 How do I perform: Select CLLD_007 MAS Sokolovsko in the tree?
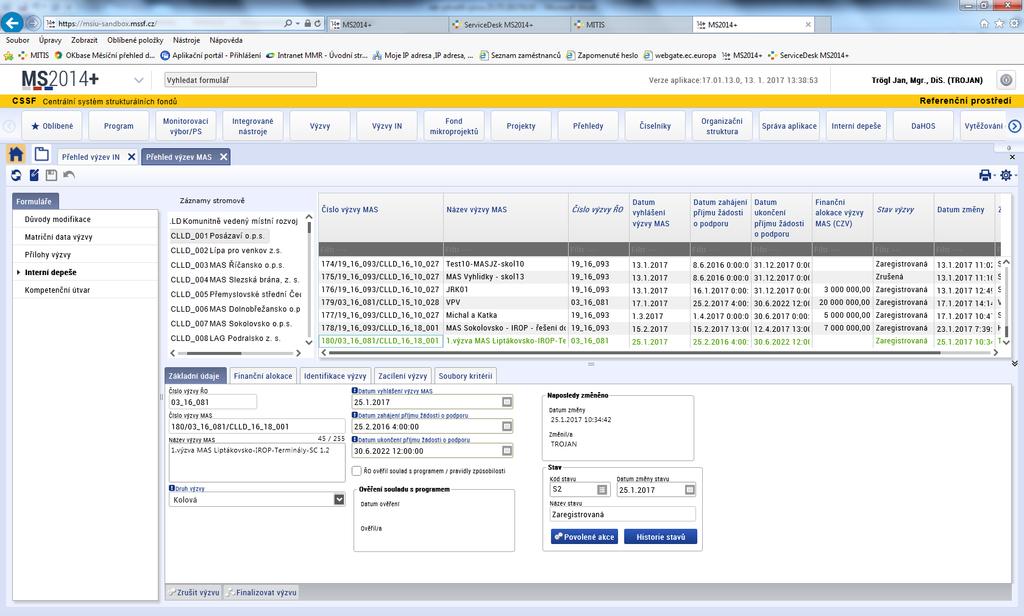tap(231, 324)
